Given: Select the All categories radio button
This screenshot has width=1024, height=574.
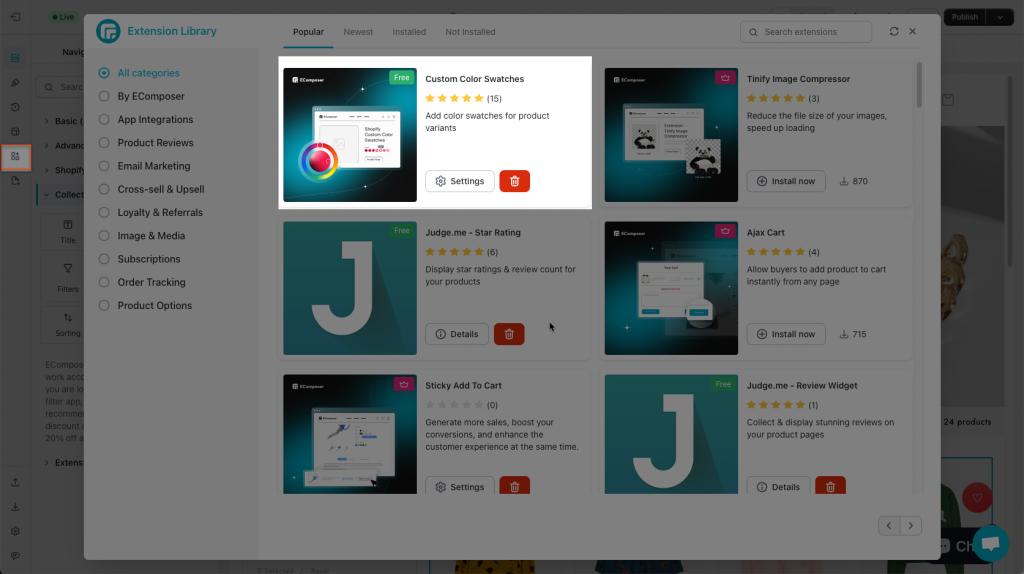Looking at the screenshot, I should coord(104,73).
